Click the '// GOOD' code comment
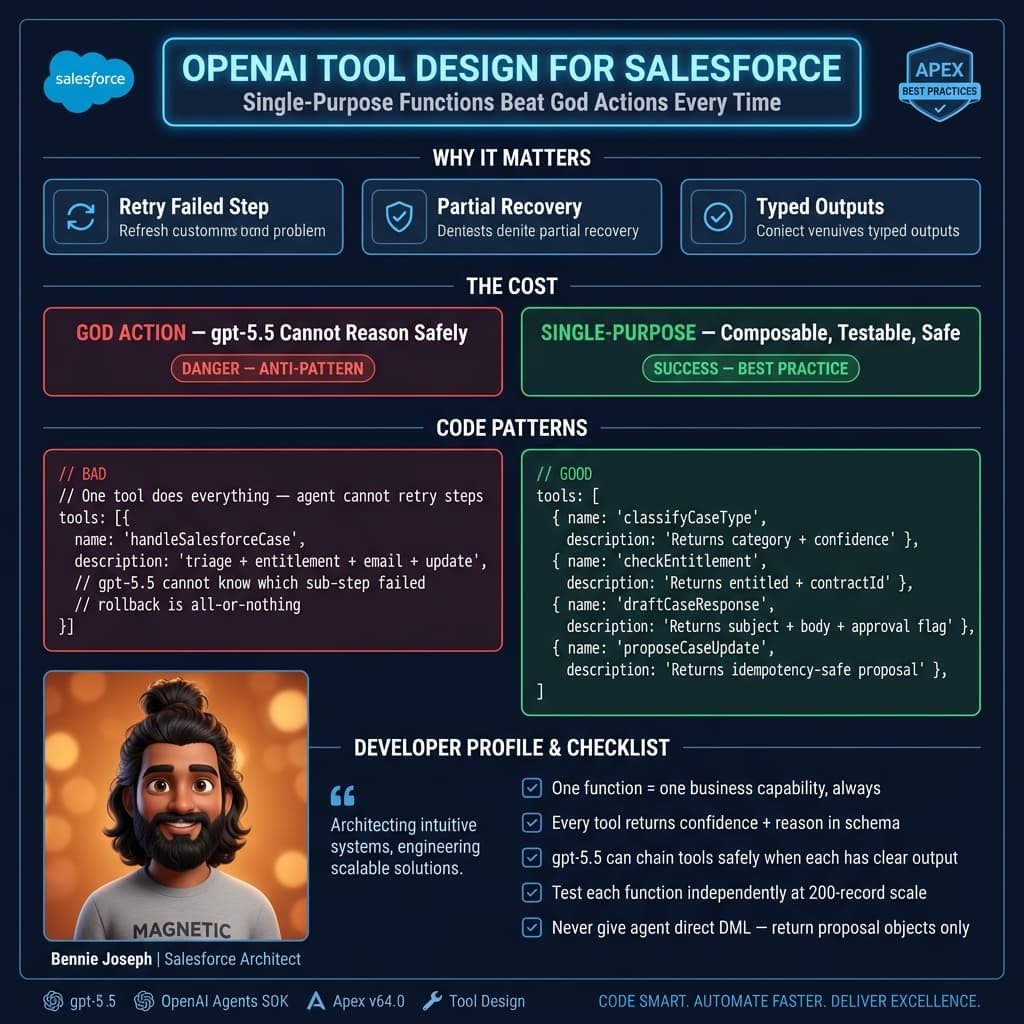 click(x=564, y=473)
